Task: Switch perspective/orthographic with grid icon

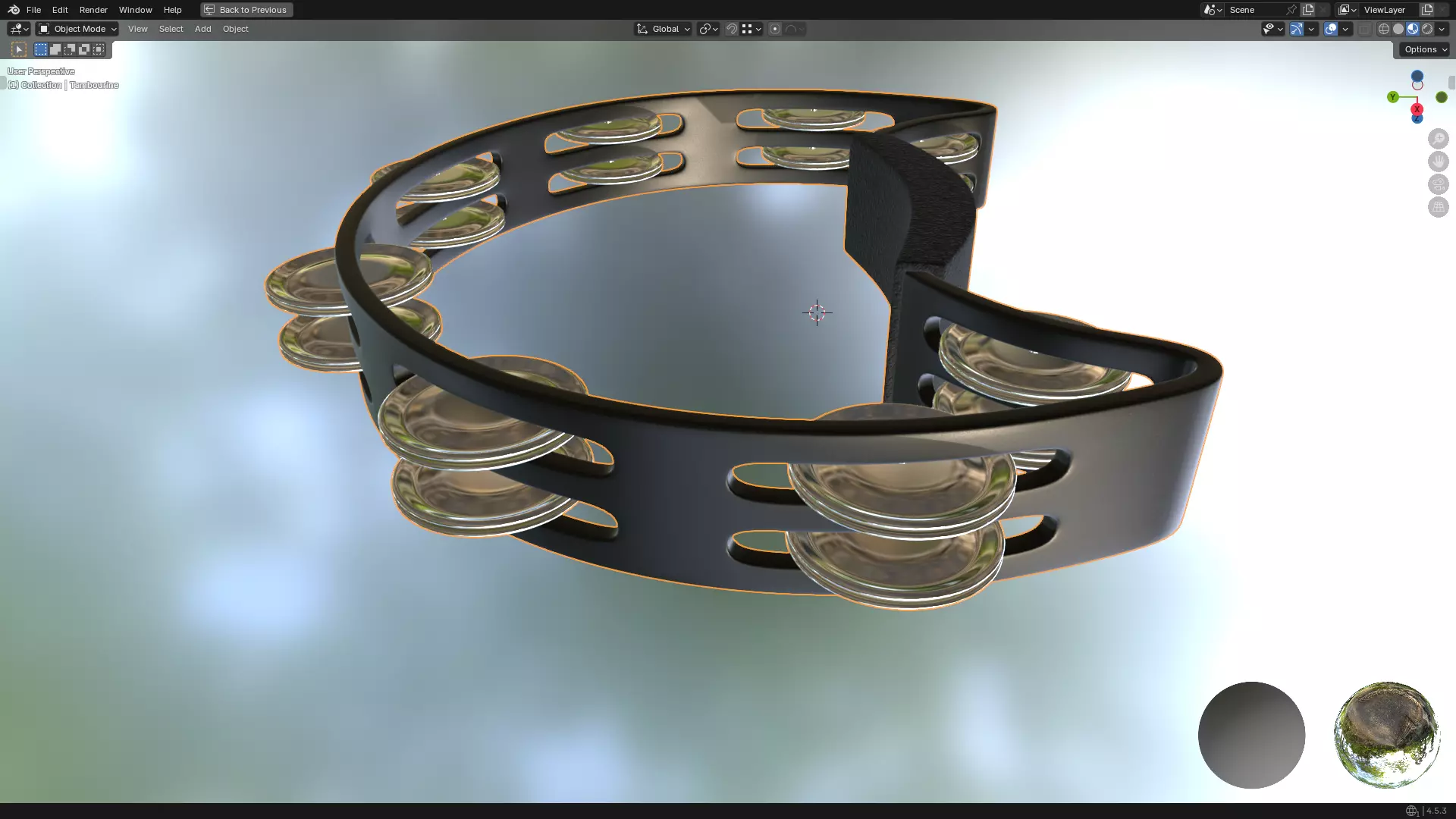Action: (x=1438, y=207)
